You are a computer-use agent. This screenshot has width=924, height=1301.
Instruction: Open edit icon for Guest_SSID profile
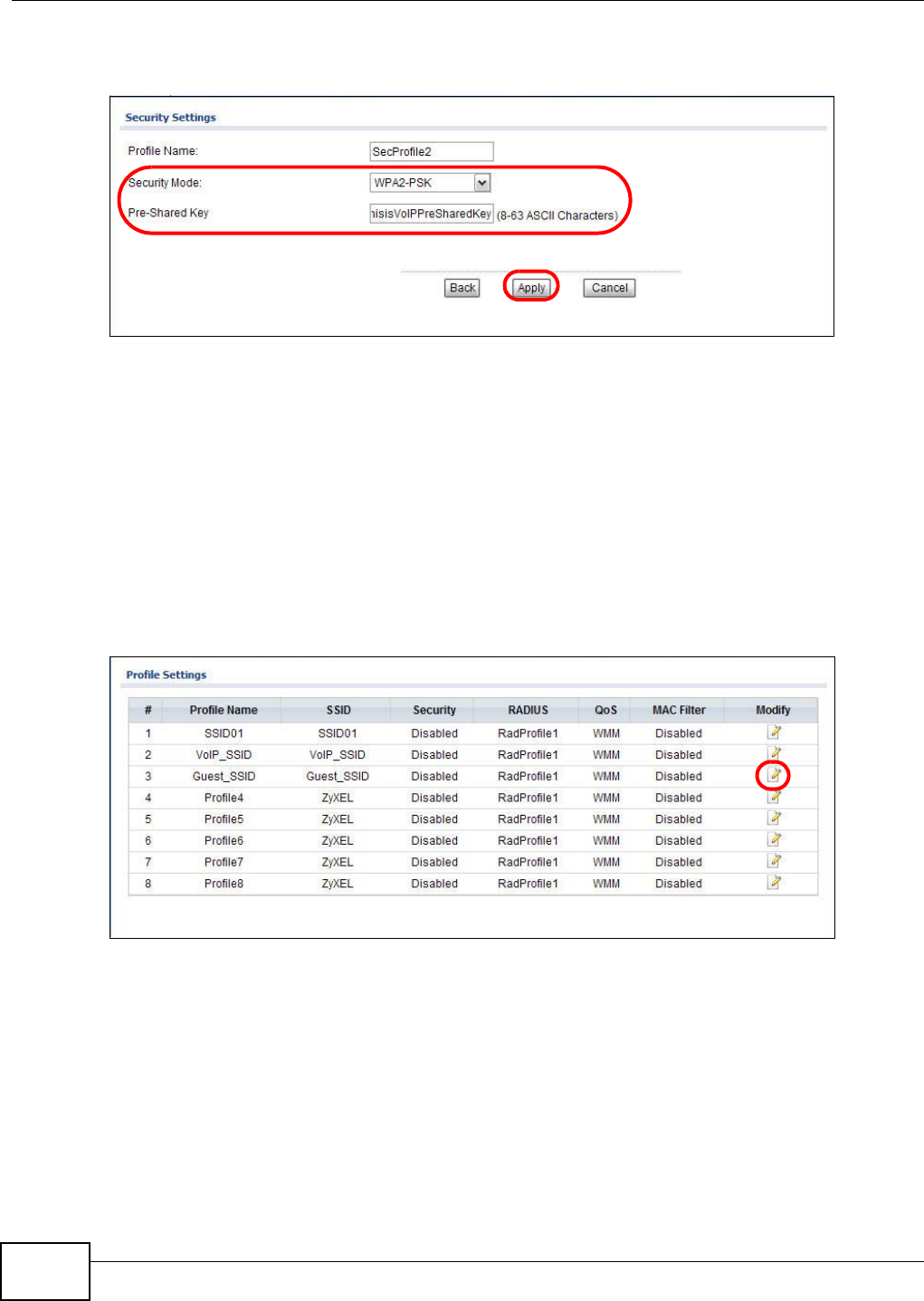[774, 775]
